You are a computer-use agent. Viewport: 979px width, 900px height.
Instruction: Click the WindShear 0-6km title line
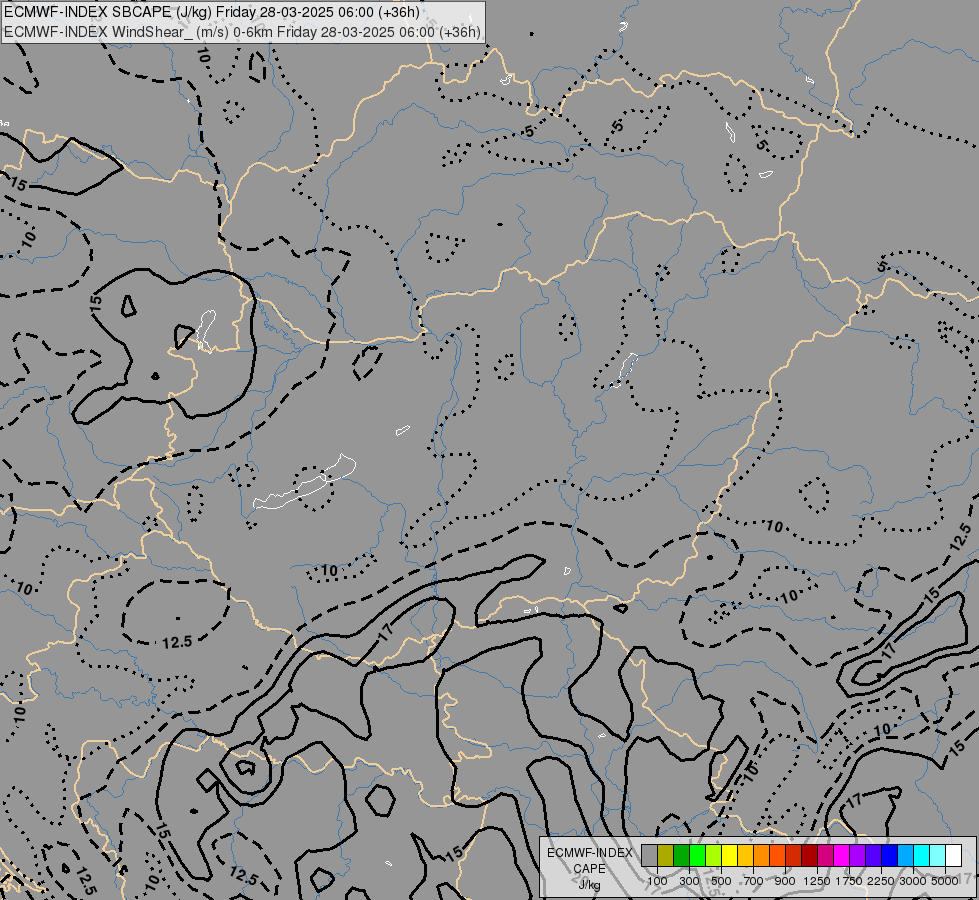(242, 32)
